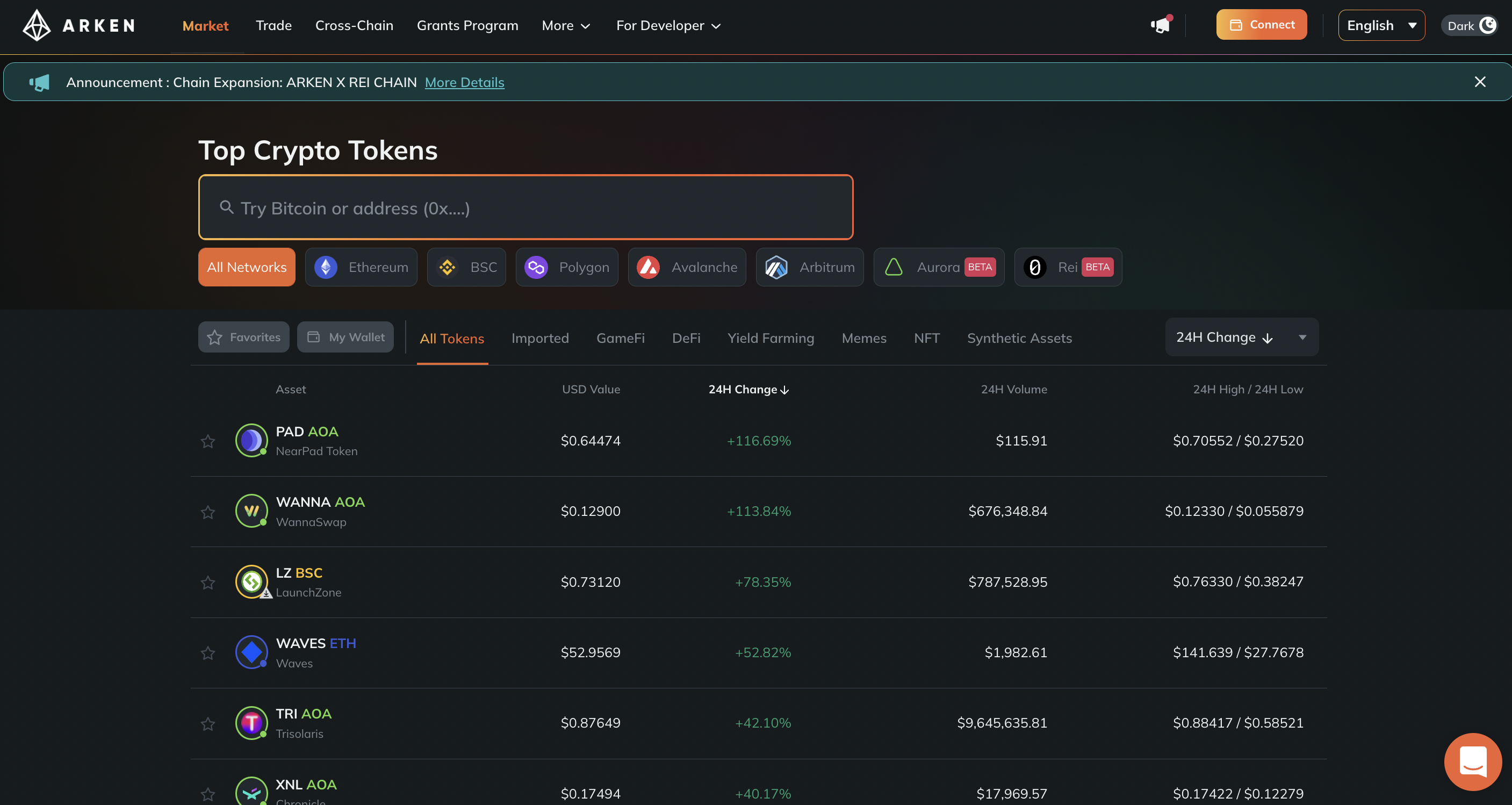Open the 24H Change sort dropdown
Viewport: 1512px width, 805px height.
[1241, 337]
